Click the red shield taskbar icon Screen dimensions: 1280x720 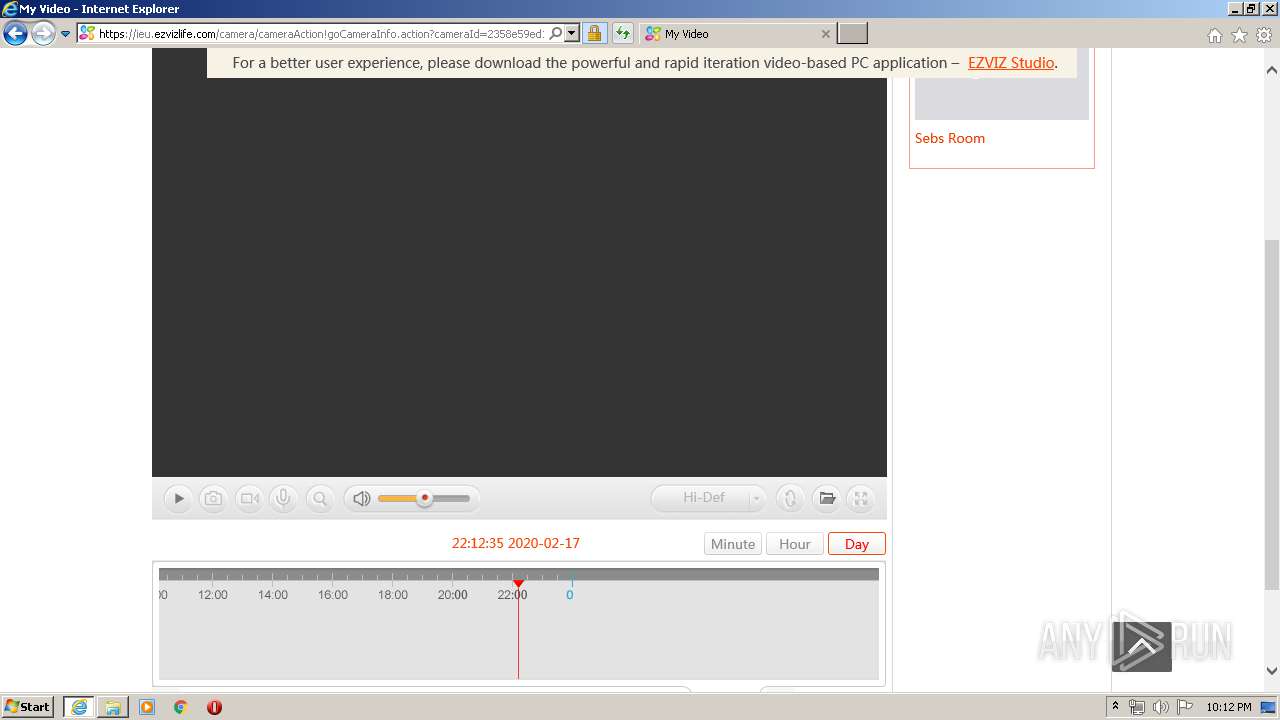tap(214, 707)
